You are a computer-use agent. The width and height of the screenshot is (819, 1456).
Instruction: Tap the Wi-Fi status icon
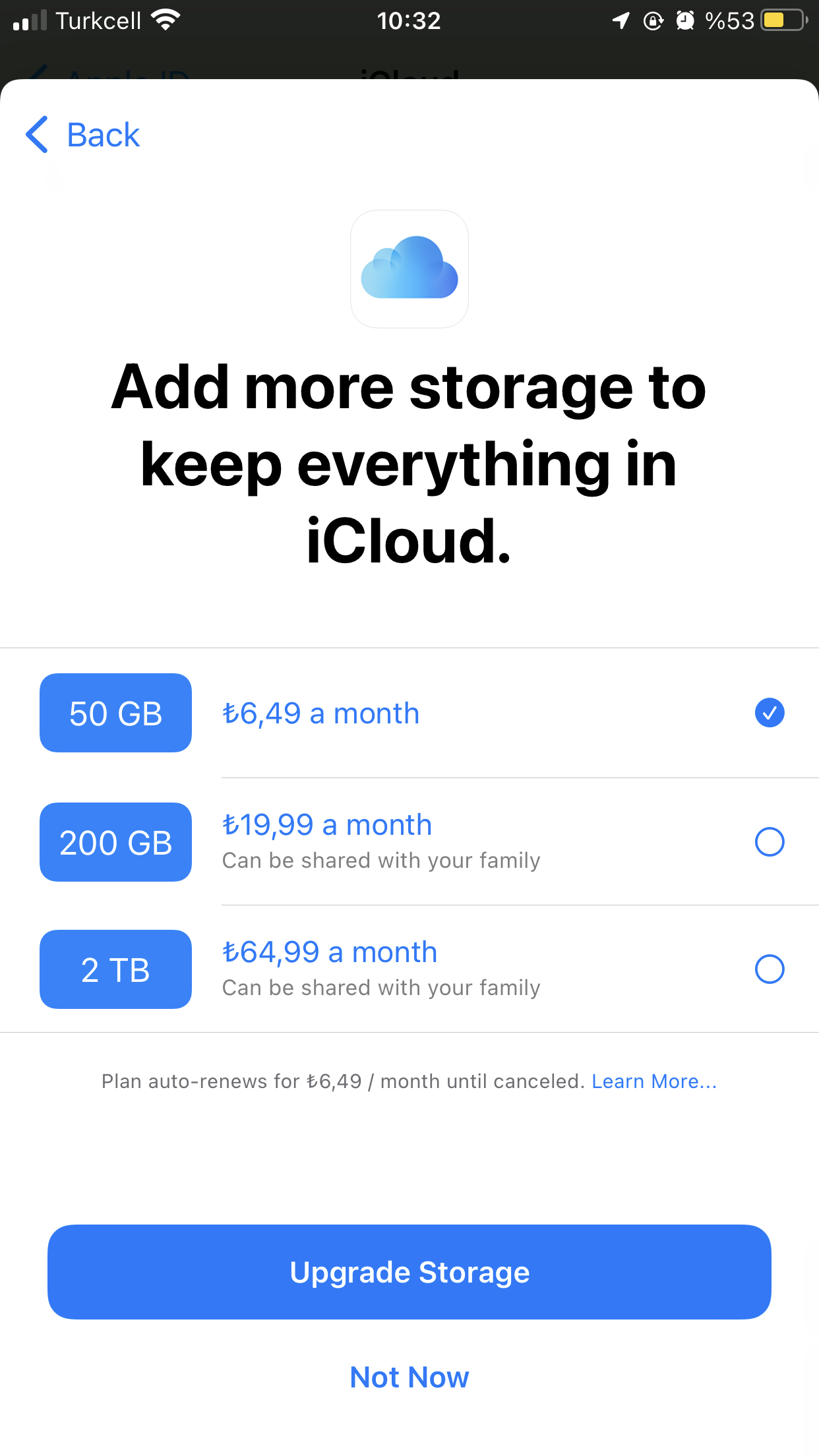pyautogui.click(x=166, y=20)
